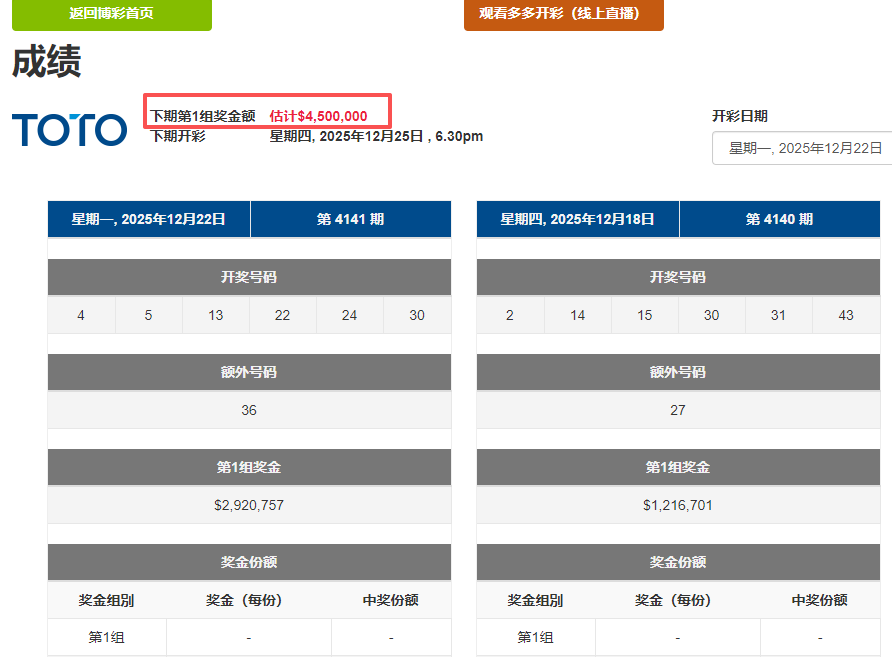Click the TOTO logo
Viewport: 892px width, 657px height.
70,130
